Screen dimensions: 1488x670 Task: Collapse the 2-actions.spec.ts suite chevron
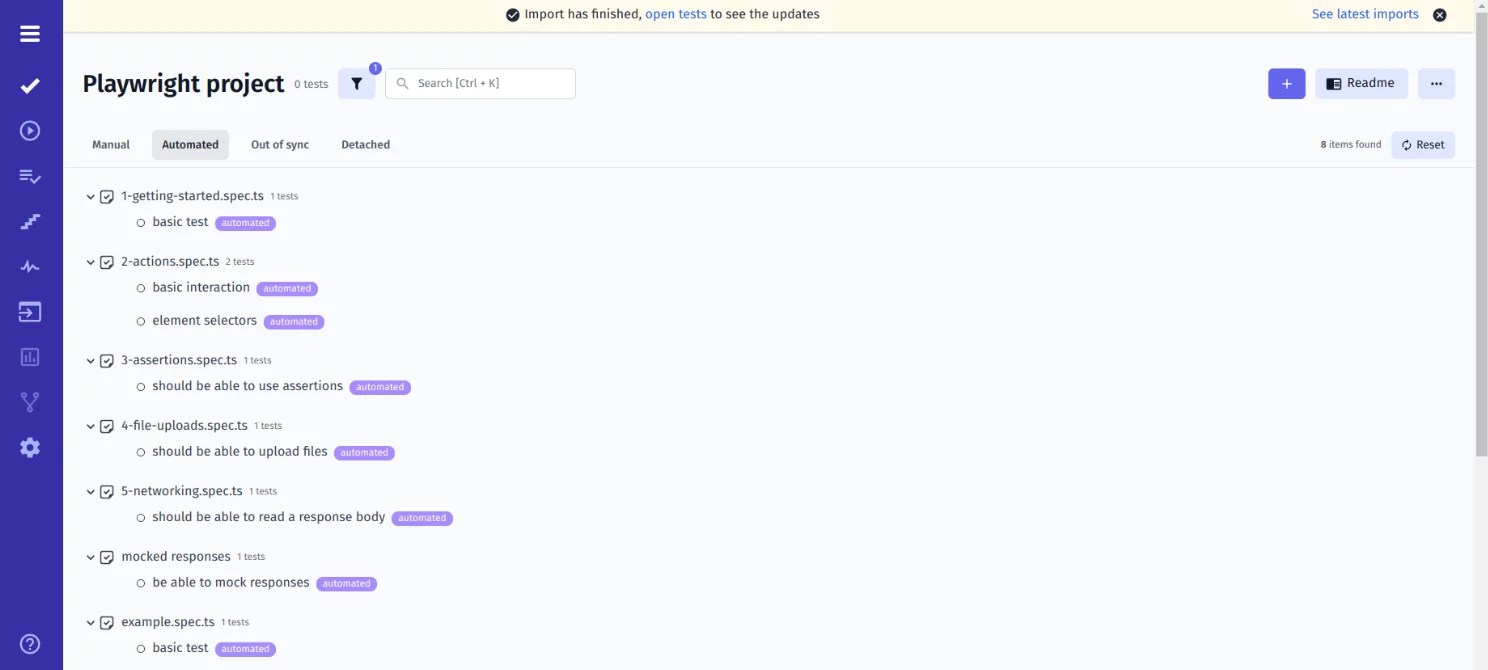click(x=90, y=261)
